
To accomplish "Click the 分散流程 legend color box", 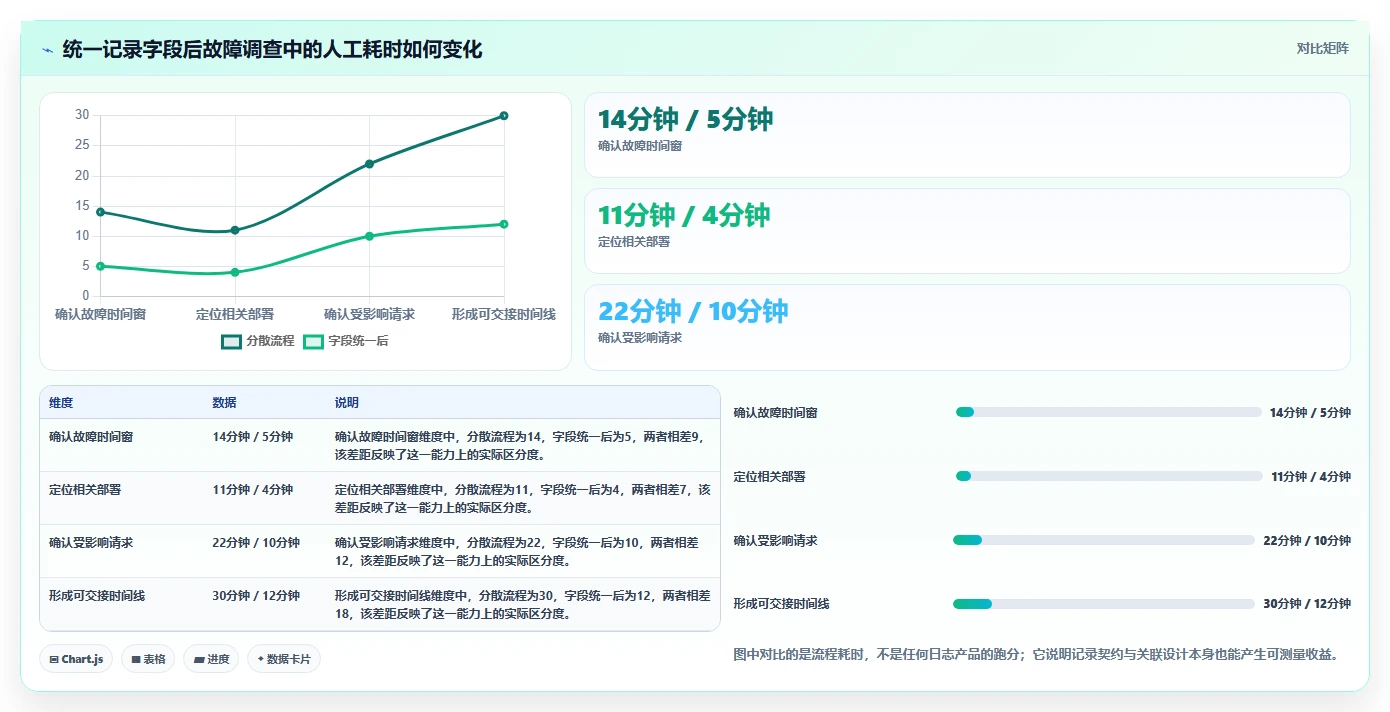I will click(231, 341).
